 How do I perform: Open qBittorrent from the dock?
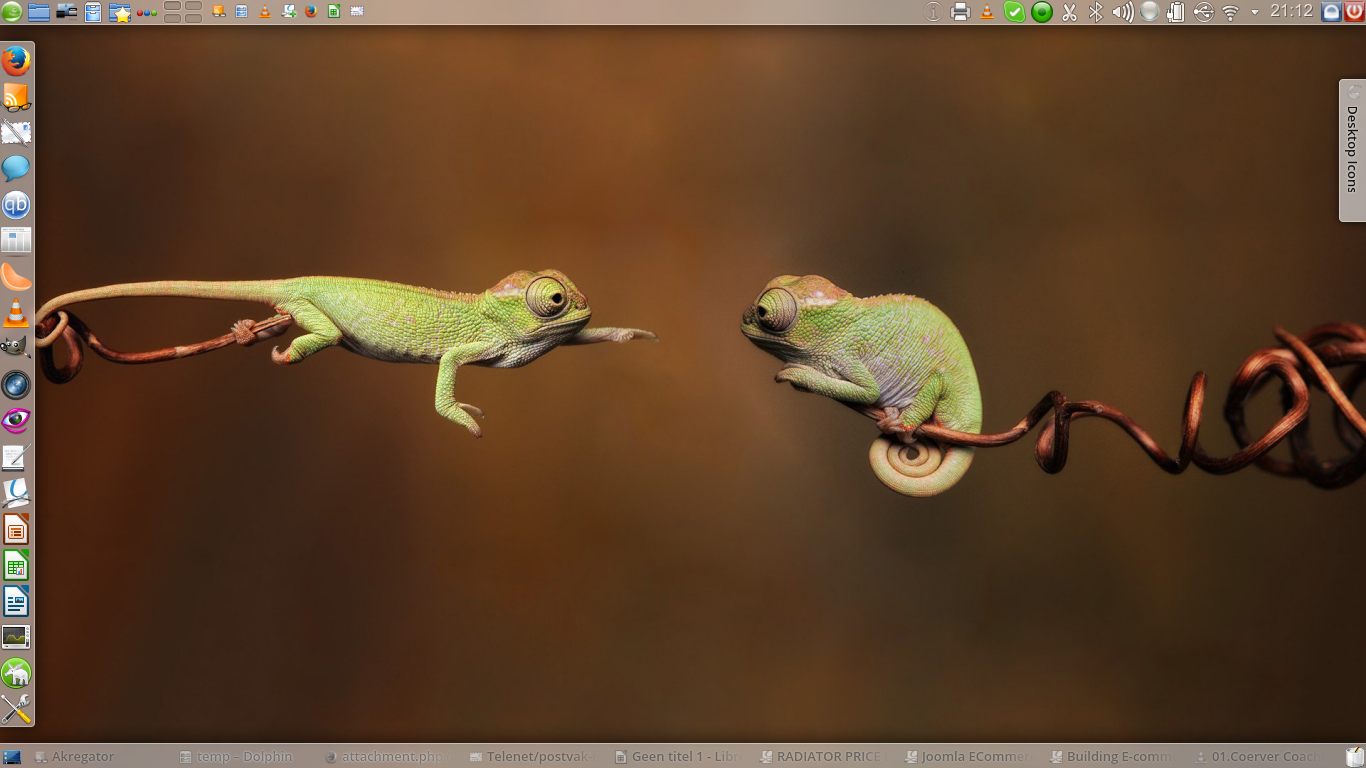pos(16,205)
